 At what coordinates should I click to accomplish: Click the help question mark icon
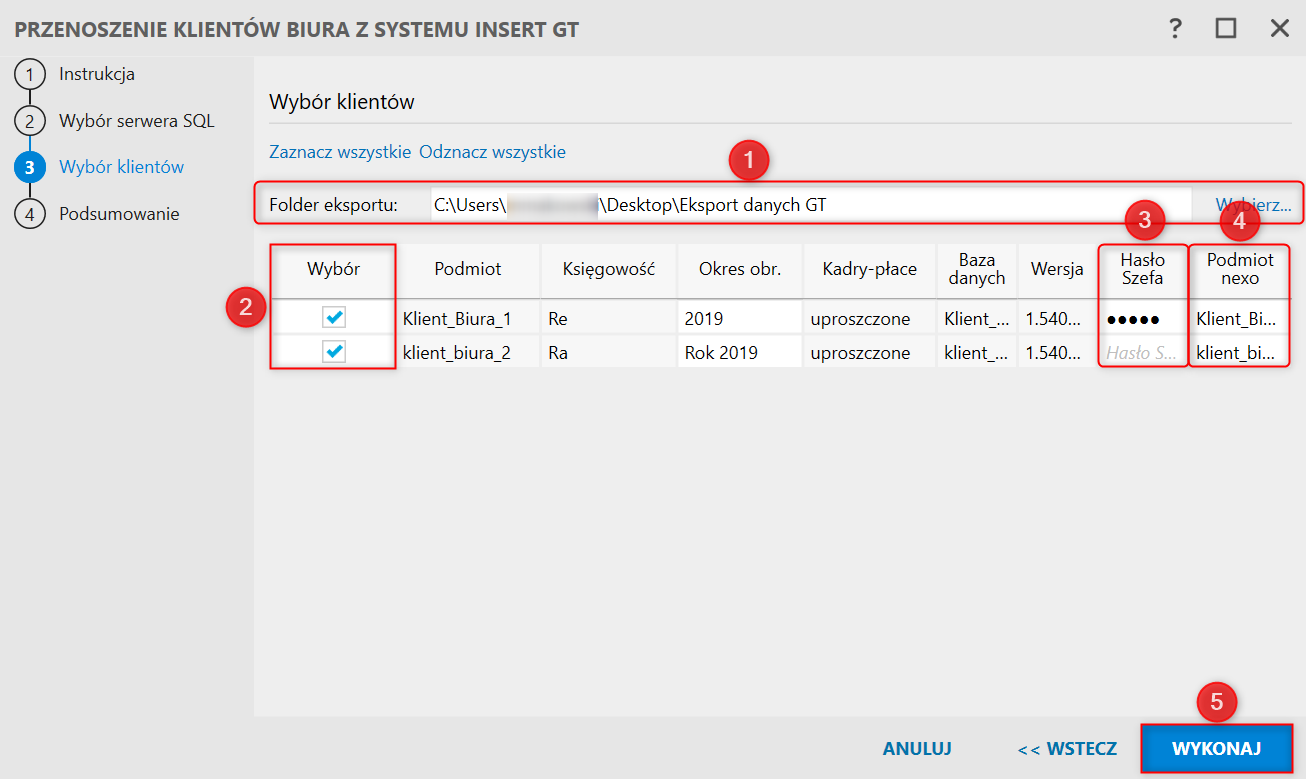[x=1175, y=28]
